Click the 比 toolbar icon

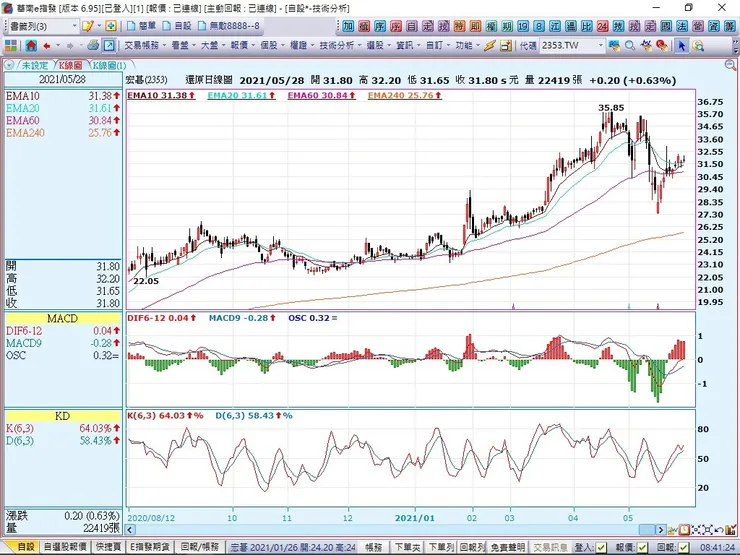[x=587, y=26]
